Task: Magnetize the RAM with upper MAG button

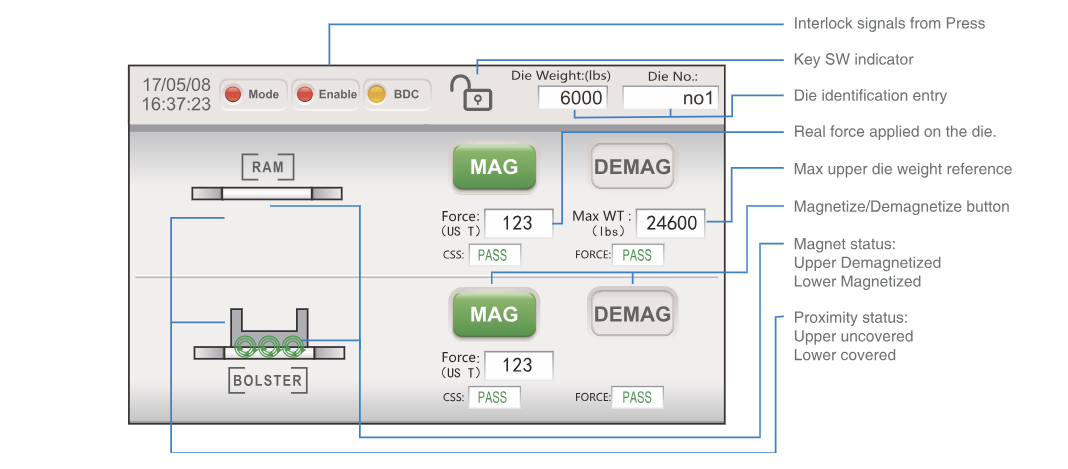Action: pos(494,167)
